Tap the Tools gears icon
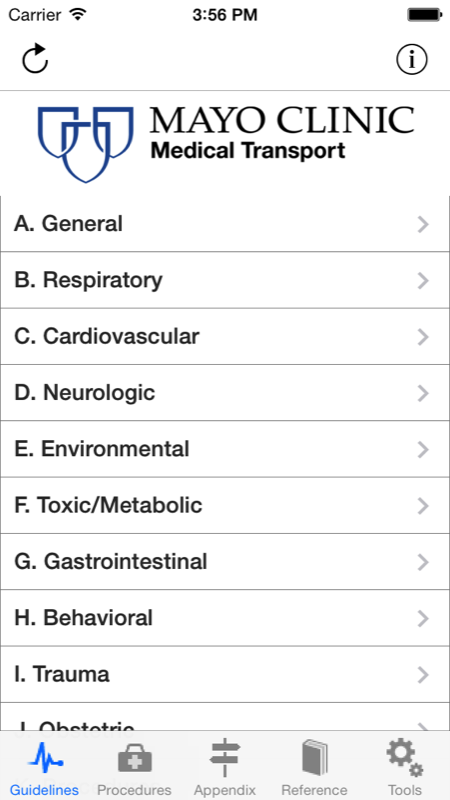Screen dimensions: 450x800 click(x=405, y=758)
